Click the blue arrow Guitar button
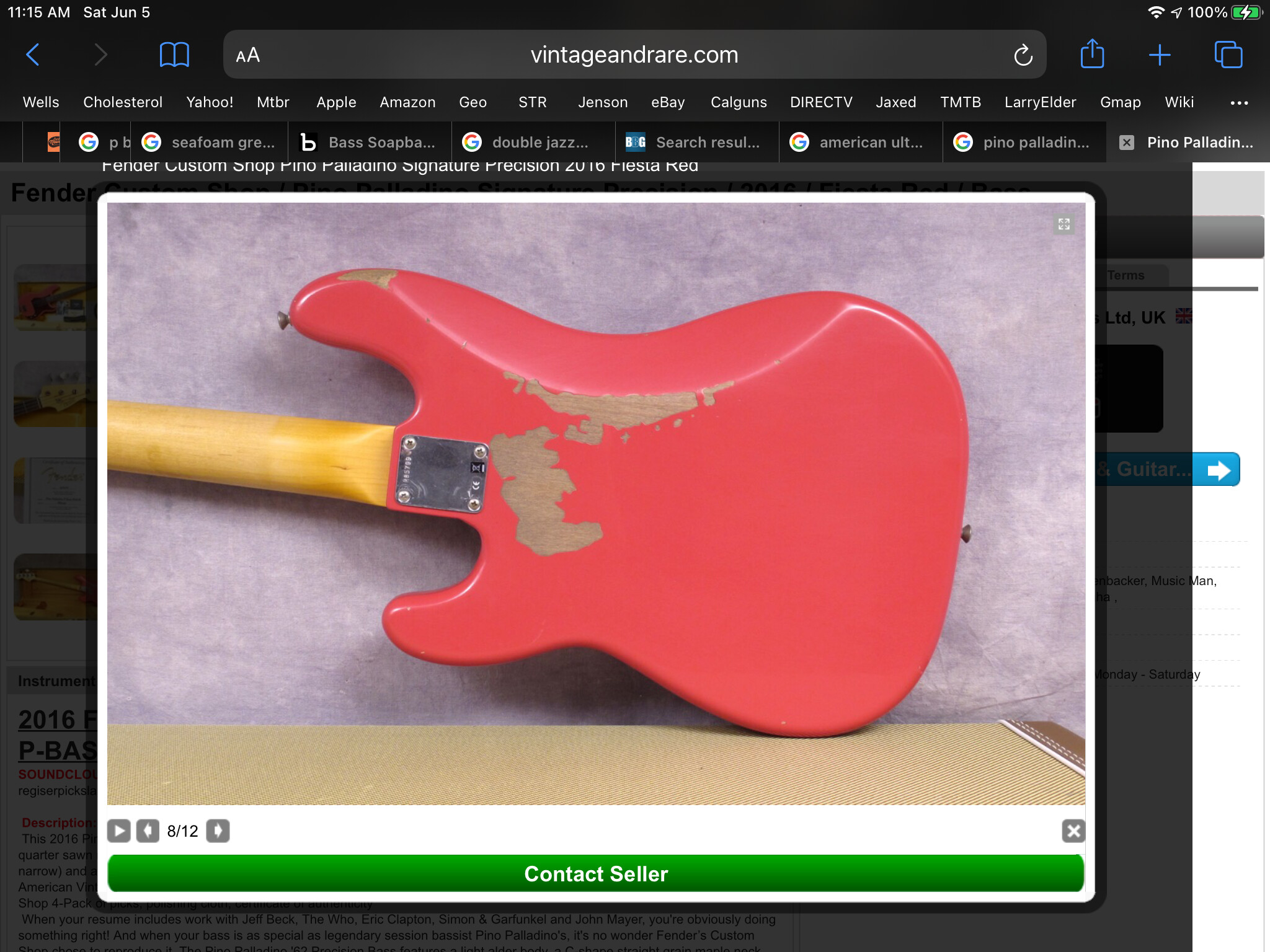Viewport: 1270px width, 952px height. [x=1167, y=469]
